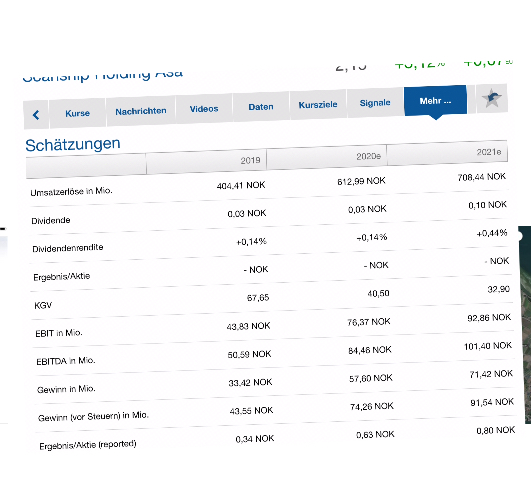Select the 74,26 NOK pre-tax profit value
Viewport: 531px width, 486px height.
(x=372, y=406)
